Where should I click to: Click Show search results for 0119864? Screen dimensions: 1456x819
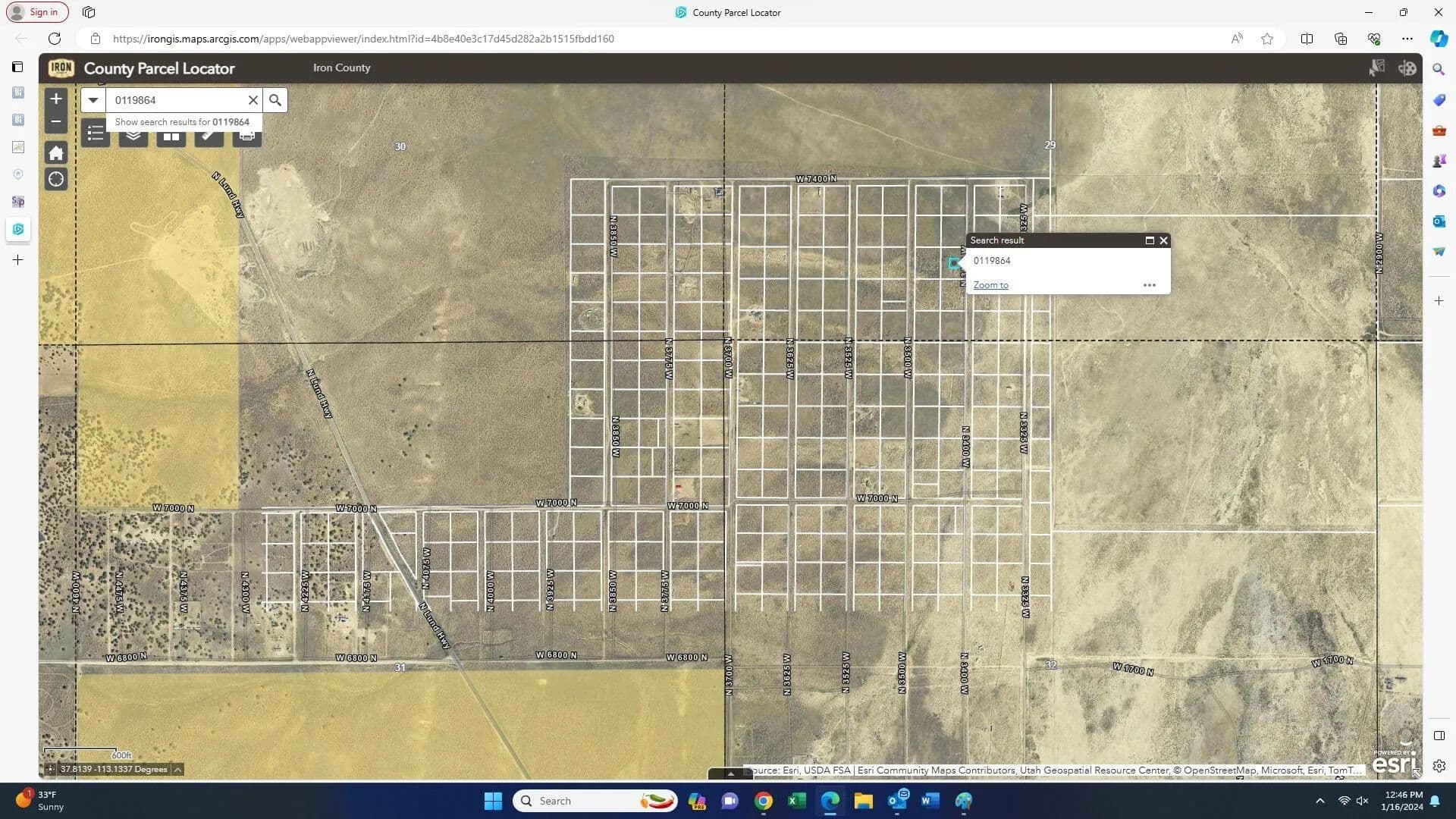[182, 122]
